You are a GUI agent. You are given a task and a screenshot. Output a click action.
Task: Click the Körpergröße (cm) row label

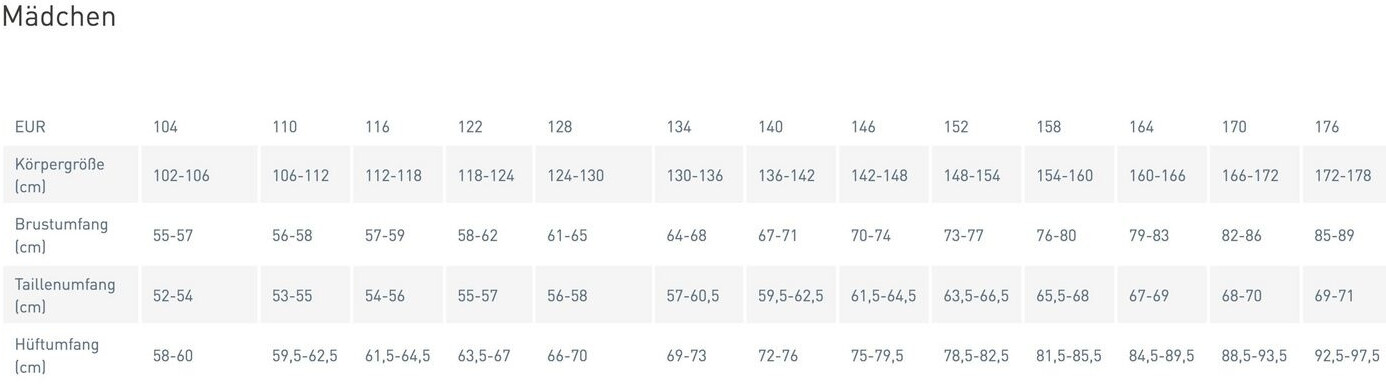tap(59, 175)
